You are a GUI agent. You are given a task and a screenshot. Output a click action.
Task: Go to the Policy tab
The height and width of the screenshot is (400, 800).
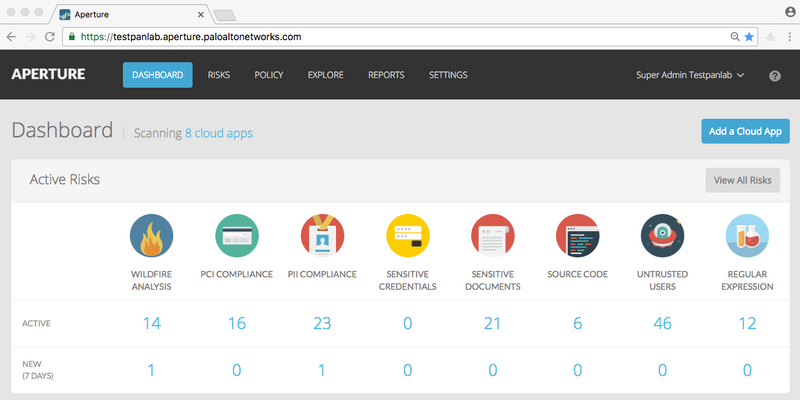coord(268,75)
